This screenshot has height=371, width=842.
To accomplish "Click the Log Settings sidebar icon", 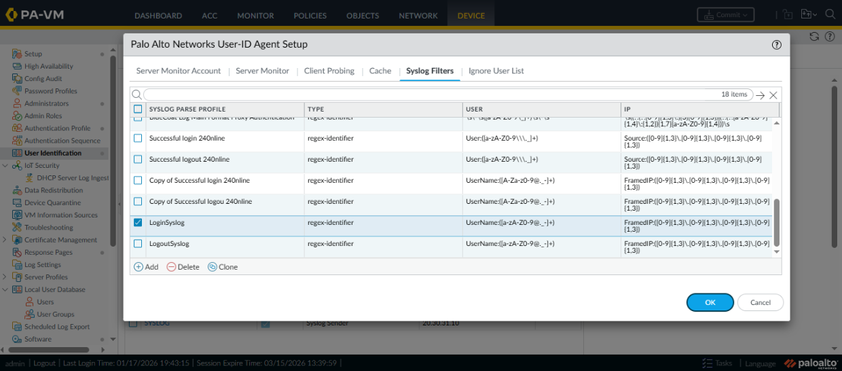I will [18, 265].
